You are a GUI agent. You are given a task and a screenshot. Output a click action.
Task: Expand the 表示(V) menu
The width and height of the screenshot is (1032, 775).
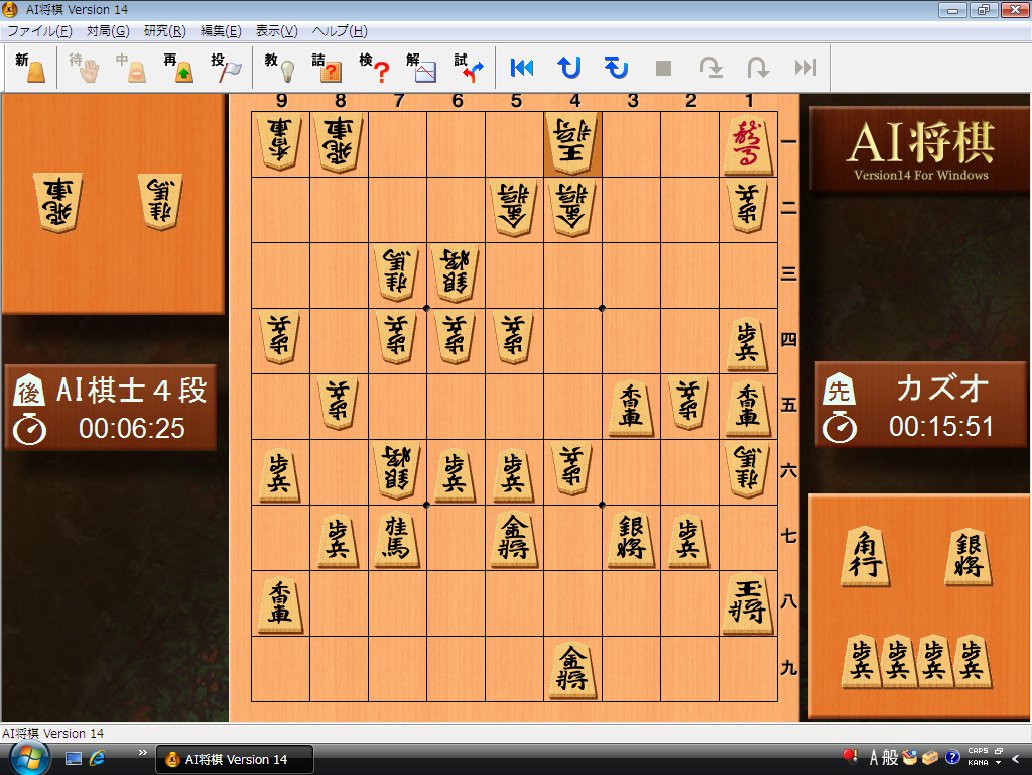coord(276,31)
